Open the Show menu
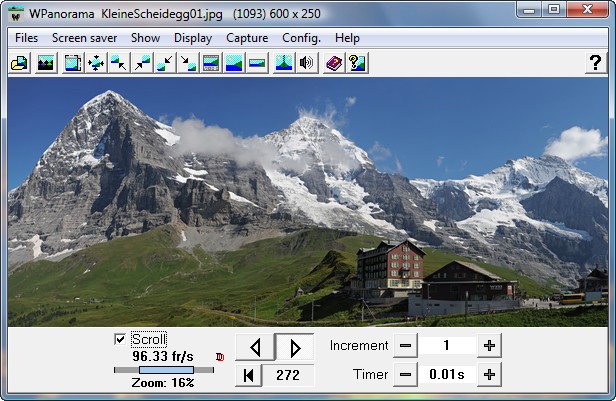Image resolution: width=616 pixels, height=401 pixels. coord(145,38)
